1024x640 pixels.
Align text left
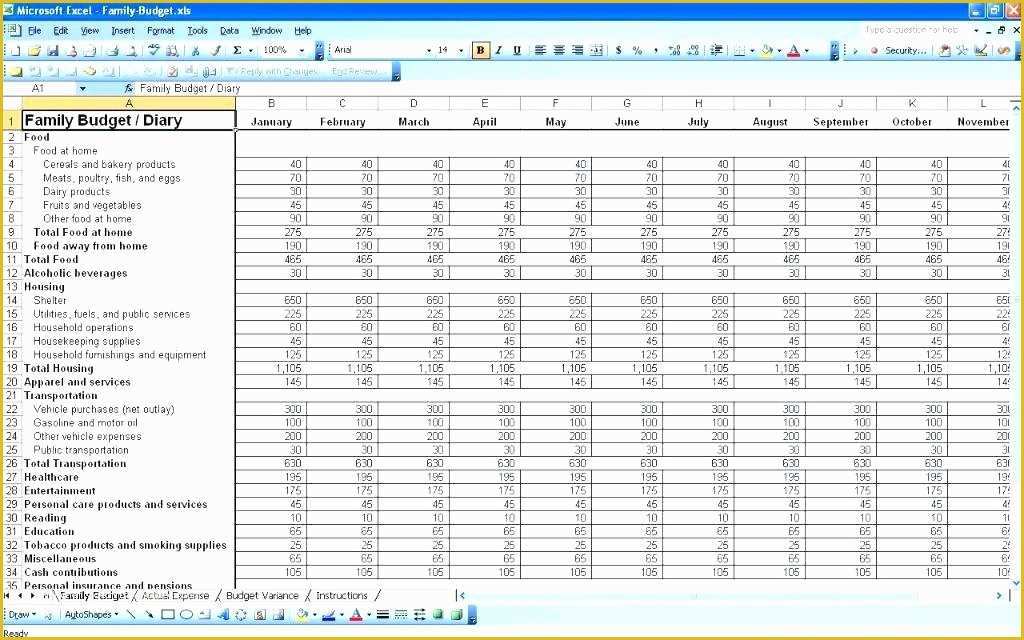tap(540, 50)
